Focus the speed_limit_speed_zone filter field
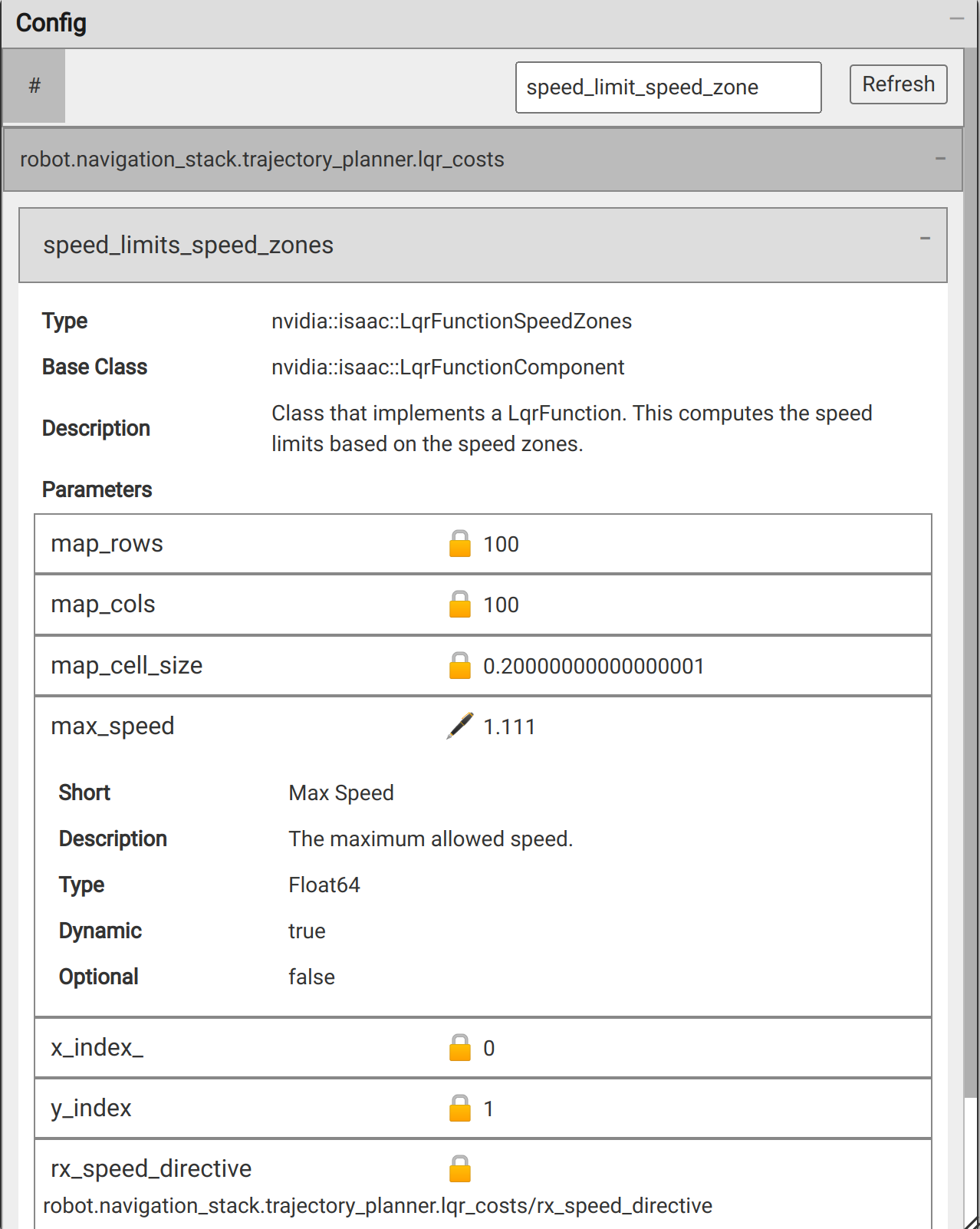The image size is (980, 1229). point(668,87)
